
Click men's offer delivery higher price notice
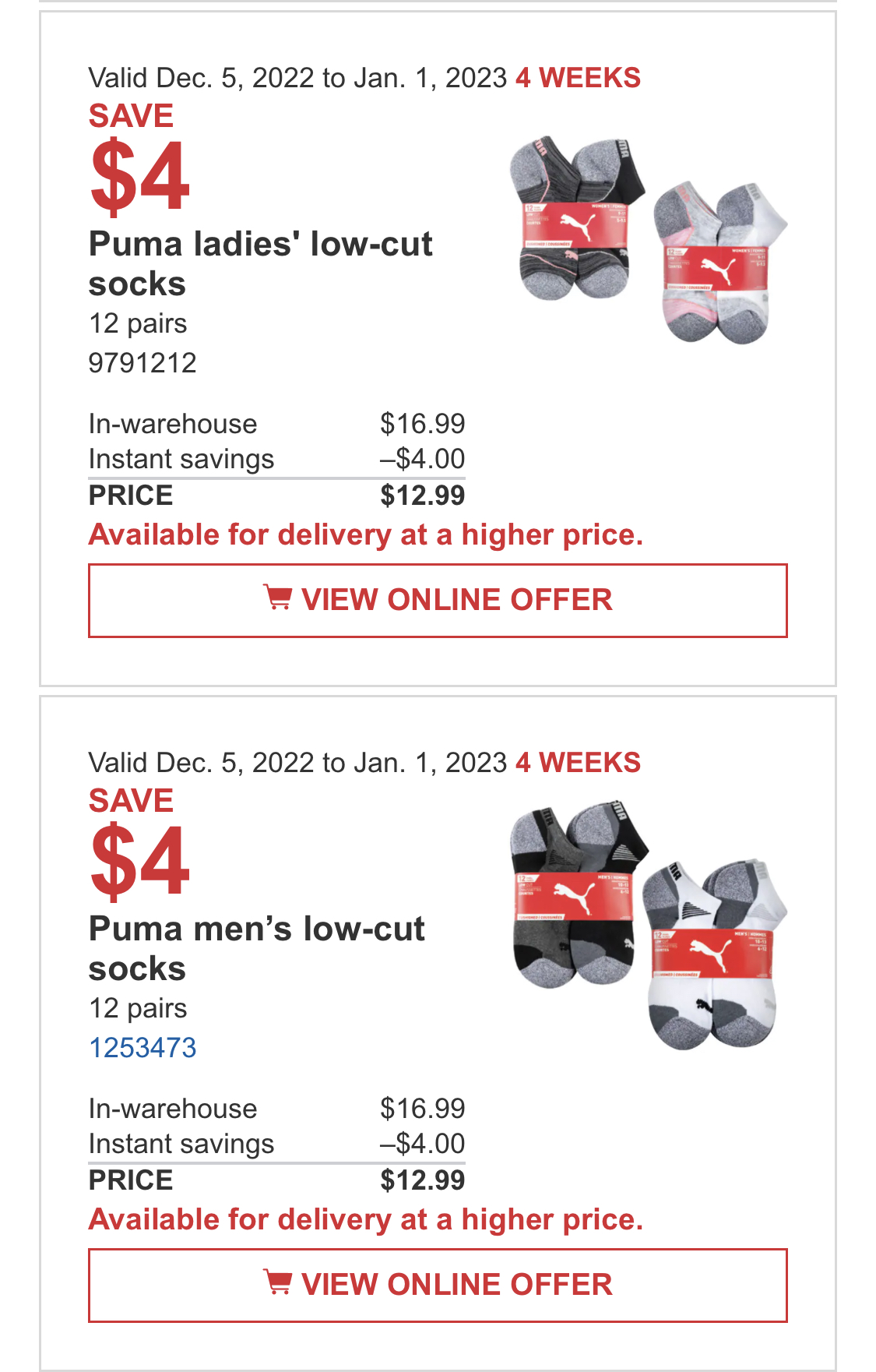(366, 1220)
